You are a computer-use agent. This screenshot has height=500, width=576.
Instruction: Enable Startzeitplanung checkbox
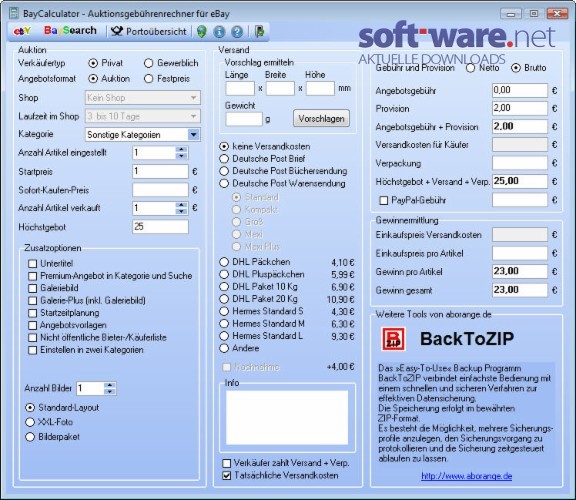pos(33,313)
